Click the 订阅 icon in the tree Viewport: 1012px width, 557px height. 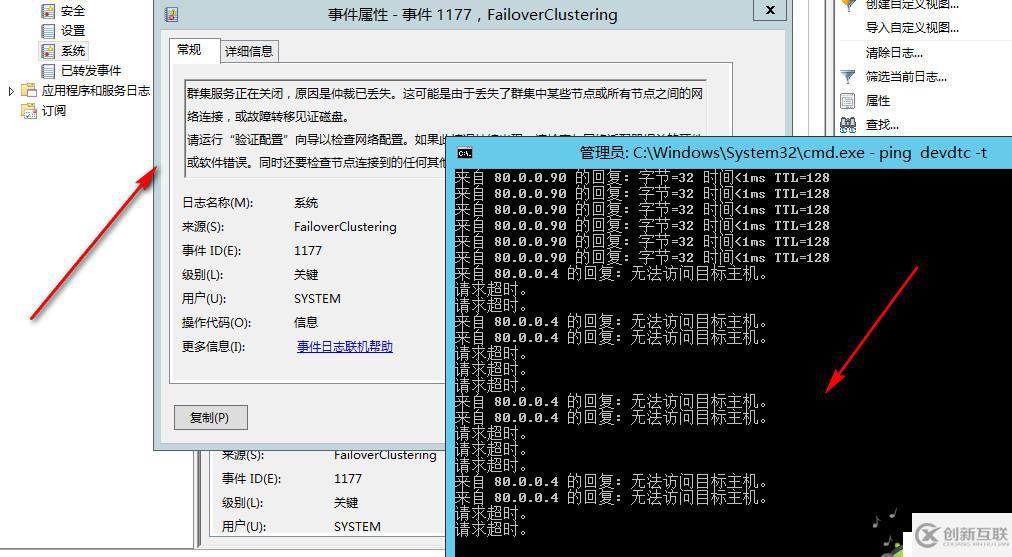click(x=28, y=110)
